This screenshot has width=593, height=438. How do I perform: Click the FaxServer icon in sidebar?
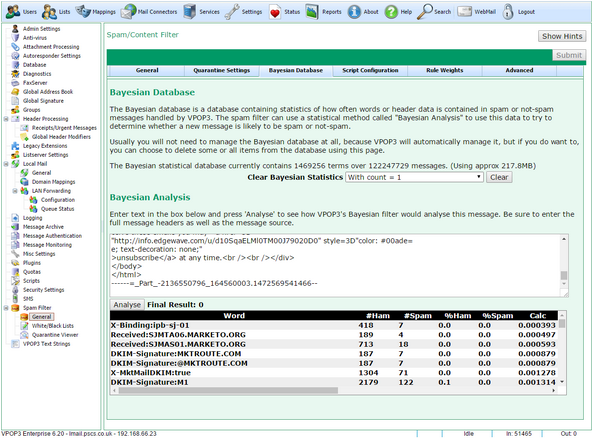15,83
